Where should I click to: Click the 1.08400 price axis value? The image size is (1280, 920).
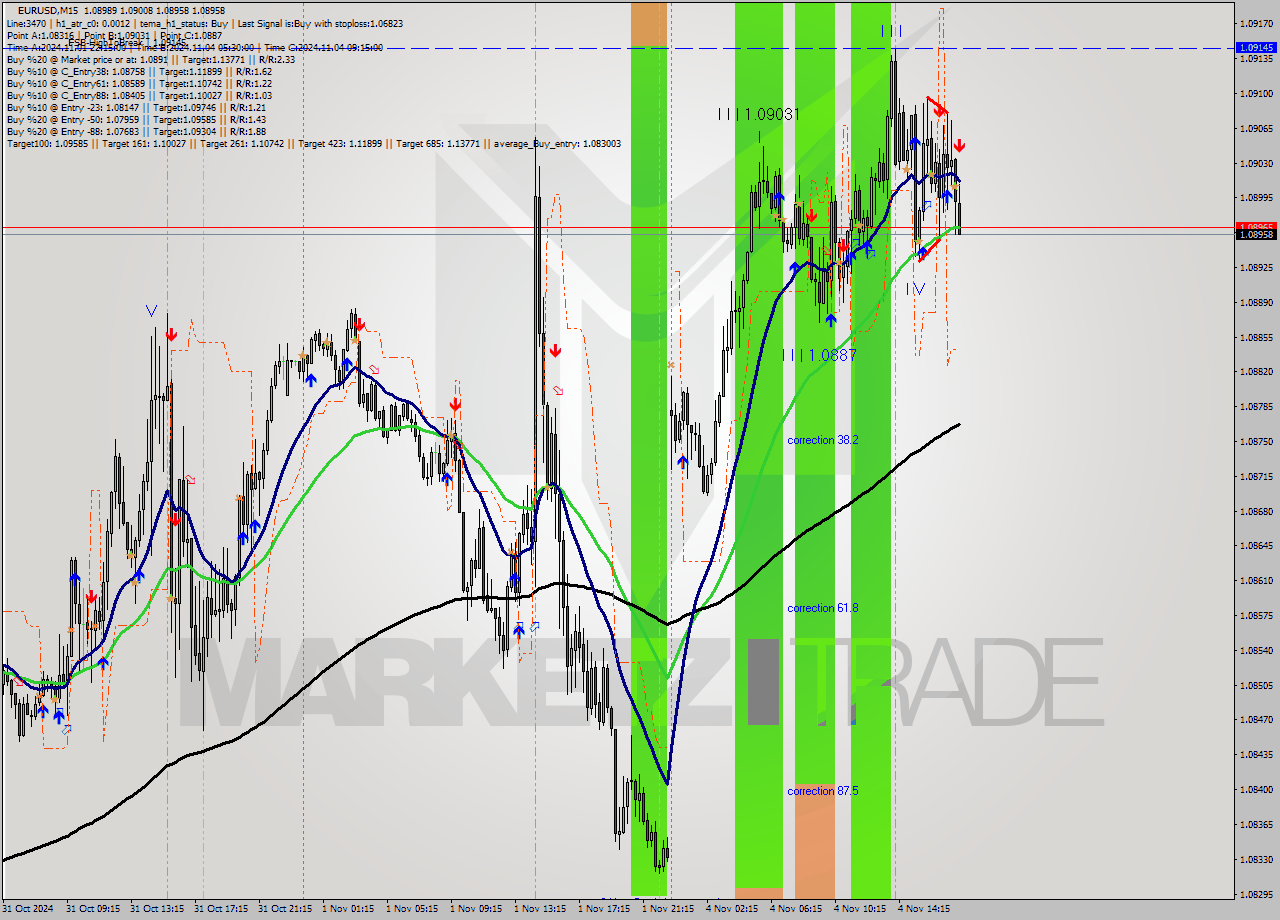(1256, 790)
